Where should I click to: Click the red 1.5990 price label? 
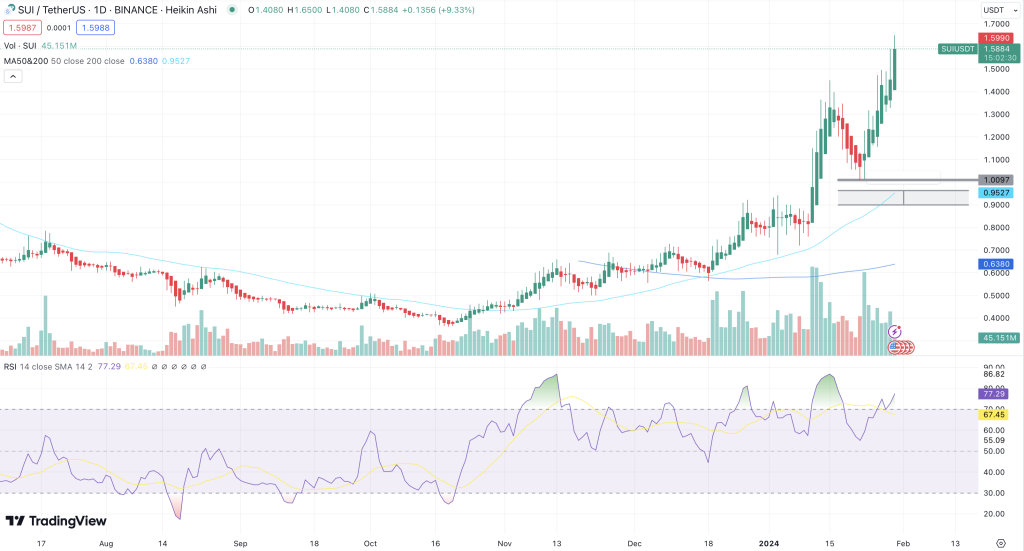(x=997, y=39)
